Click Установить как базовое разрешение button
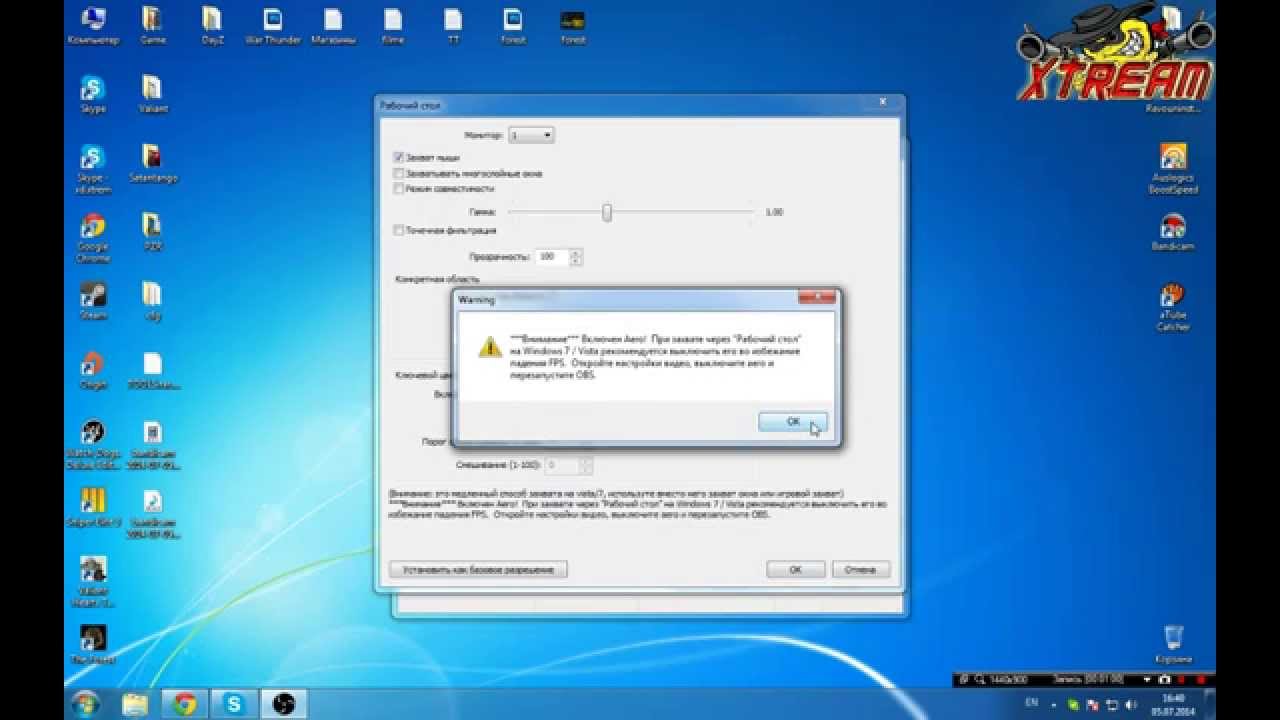1280x720 pixels. (x=478, y=569)
